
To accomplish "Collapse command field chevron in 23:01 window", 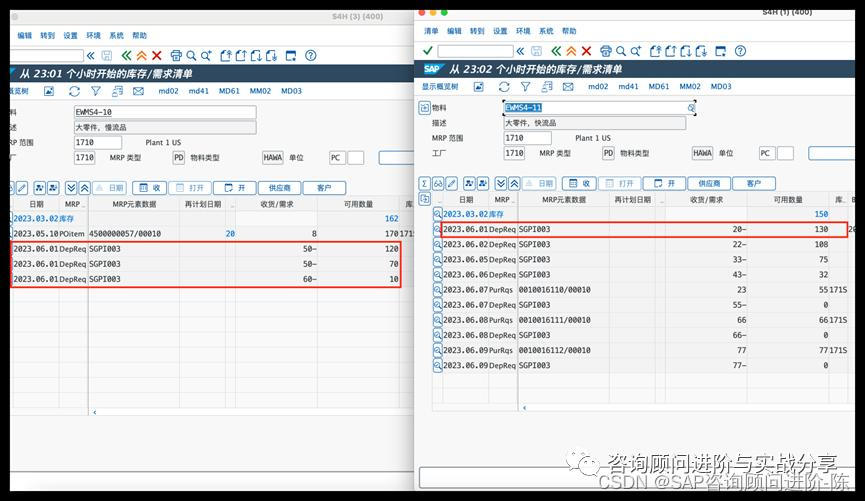I will tap(90, 55).
